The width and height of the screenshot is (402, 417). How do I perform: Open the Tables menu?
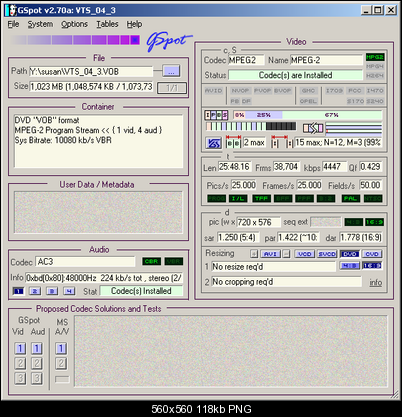(x=107, y=24)
